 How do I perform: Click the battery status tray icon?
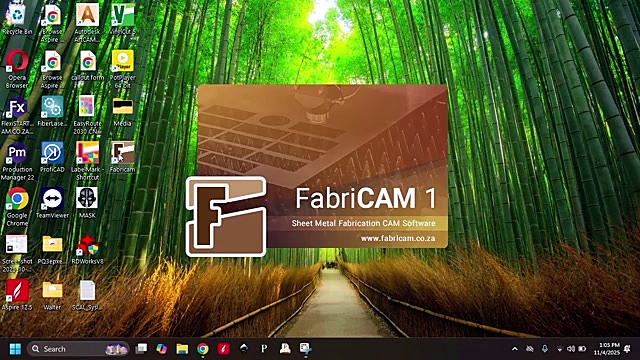pyautogui.click(x=582, y=349)
